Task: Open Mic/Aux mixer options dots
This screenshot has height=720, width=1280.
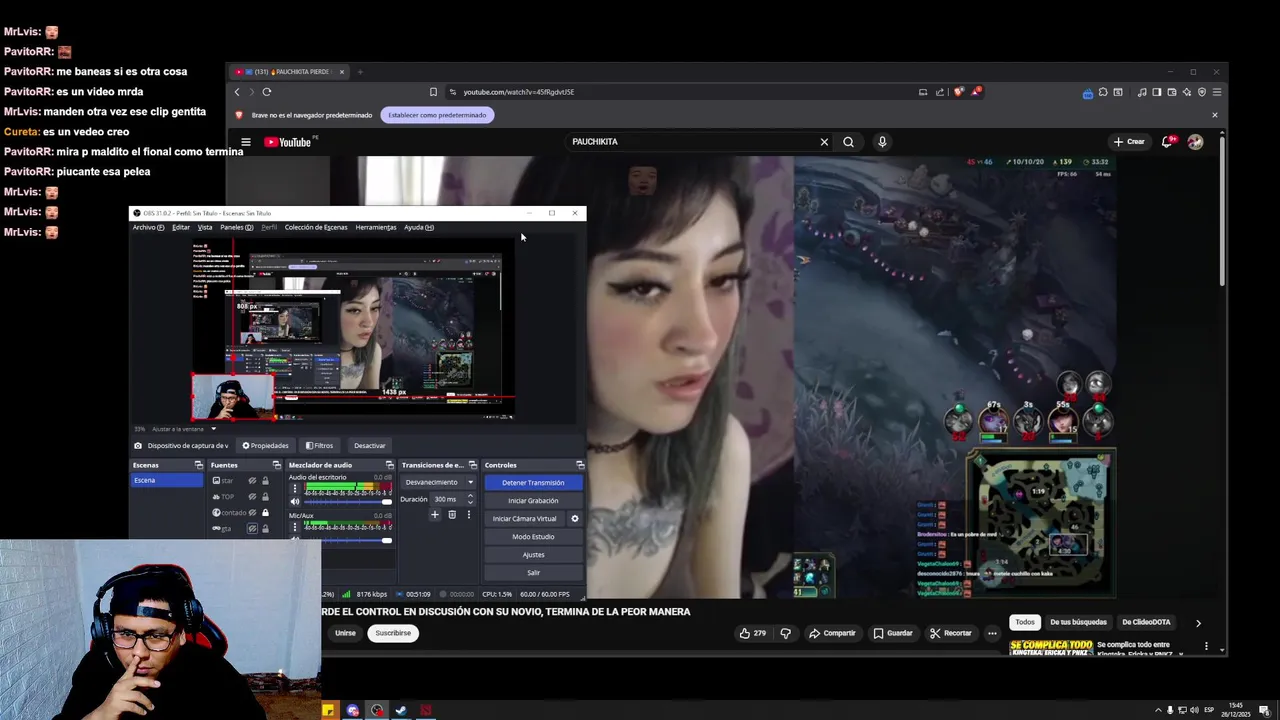Action: (295, 527)
